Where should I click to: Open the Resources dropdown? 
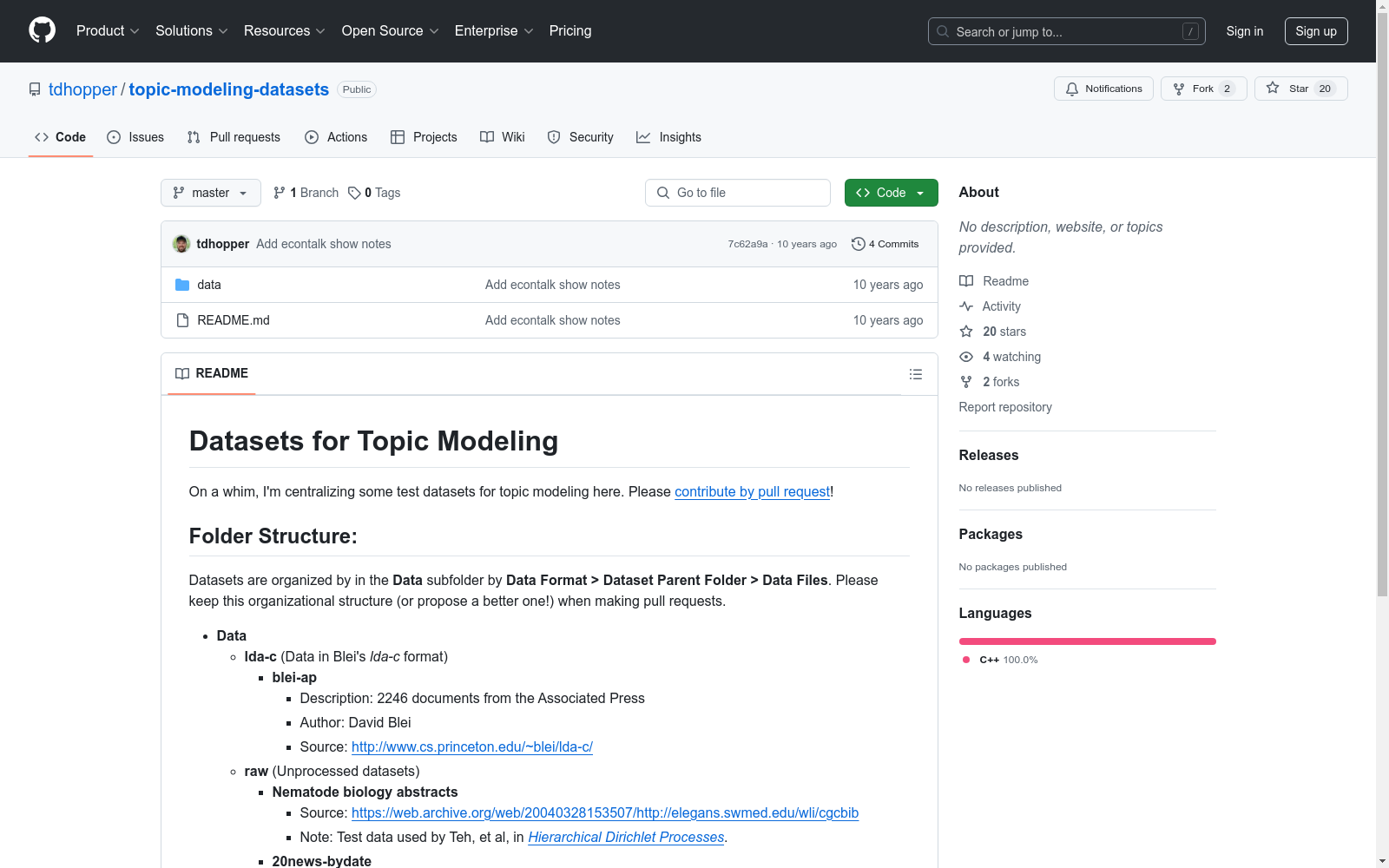pyautogui.click(x=285, y=31)
